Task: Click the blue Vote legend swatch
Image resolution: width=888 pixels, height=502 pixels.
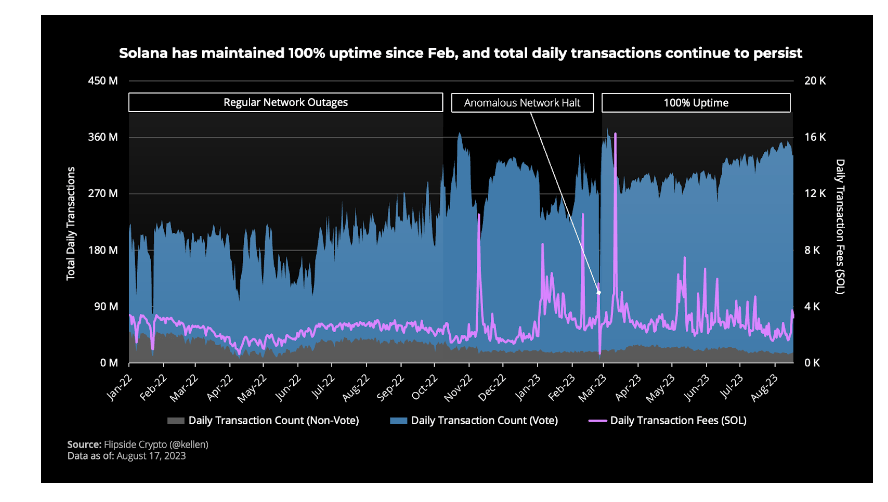Action: click(x=399, y=421)
